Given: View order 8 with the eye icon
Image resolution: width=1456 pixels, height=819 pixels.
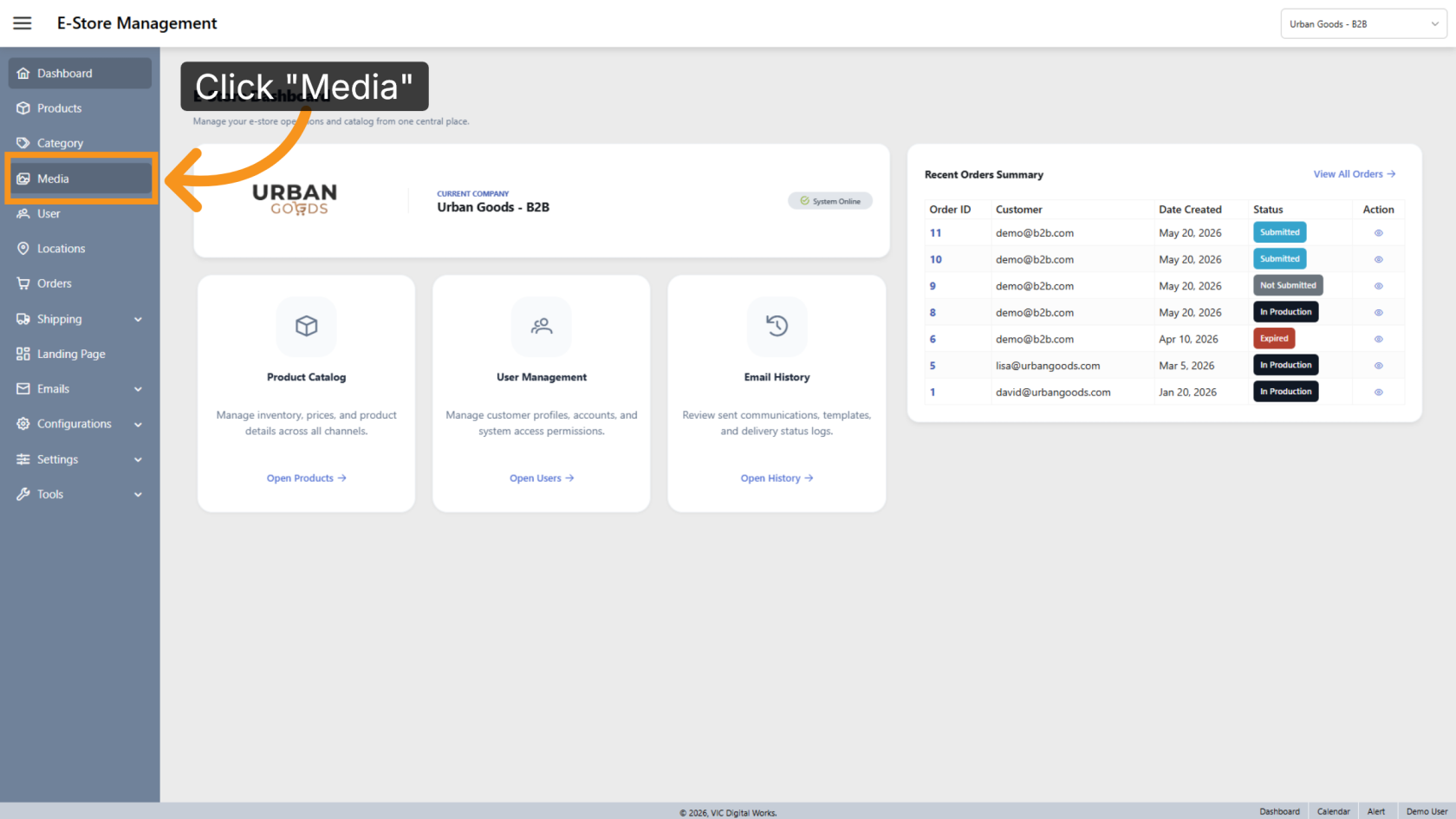Looking at the screenshot, I should pos(1378,313).
